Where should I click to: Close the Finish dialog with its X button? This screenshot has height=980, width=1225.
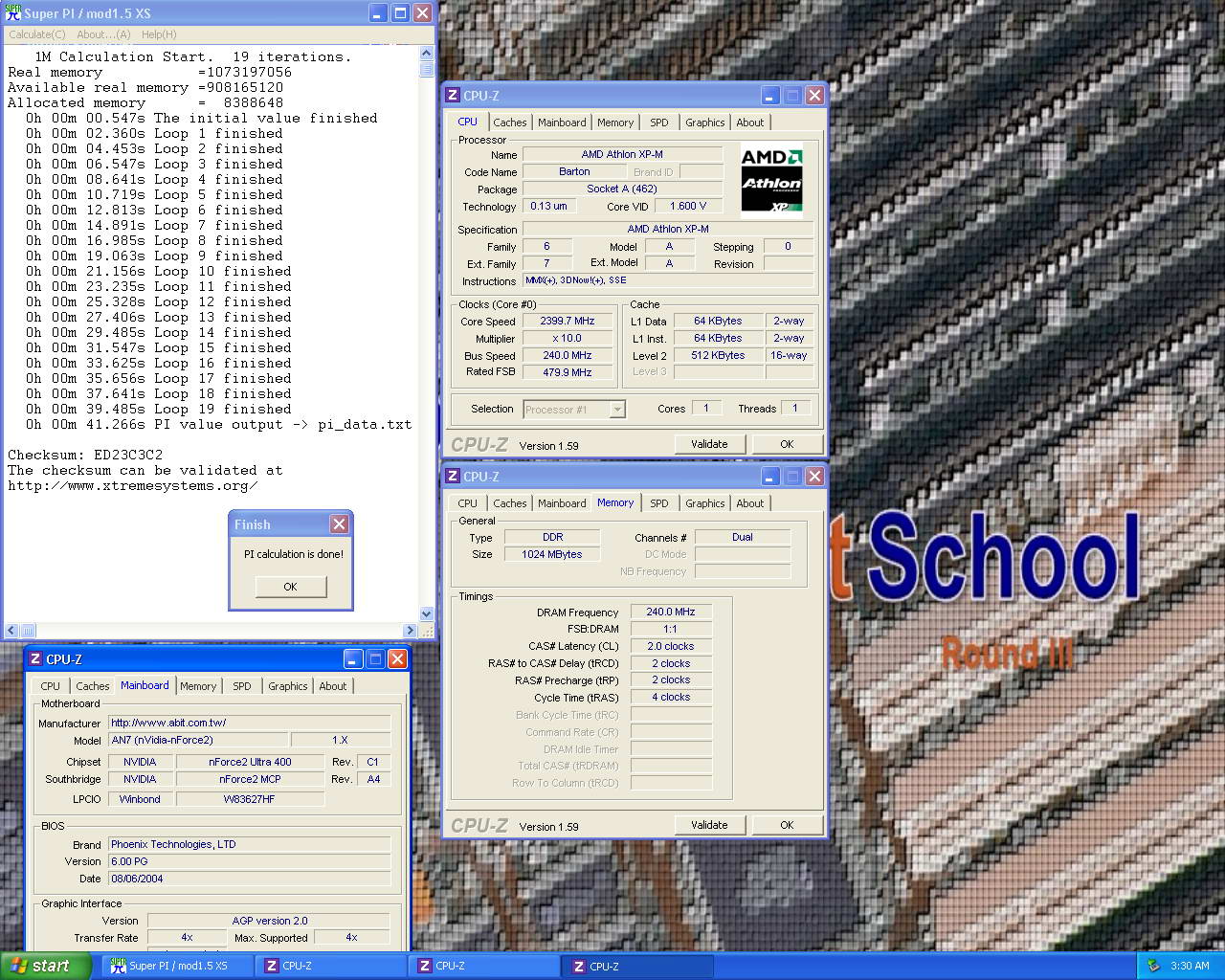pos(339,523)
